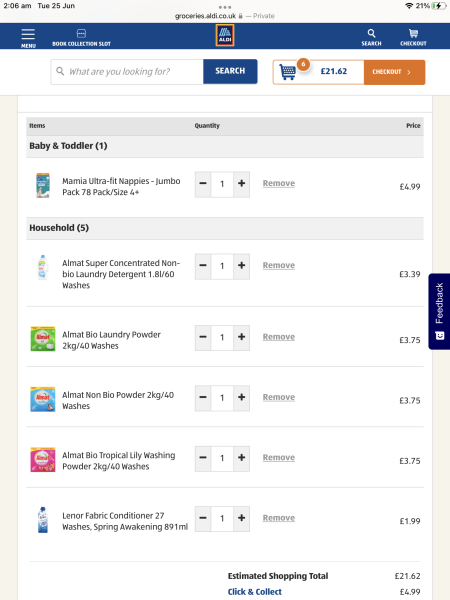Click the blue Search button
Image resolution: width=450 pixels, height=600 pixels.
[230, 71]
